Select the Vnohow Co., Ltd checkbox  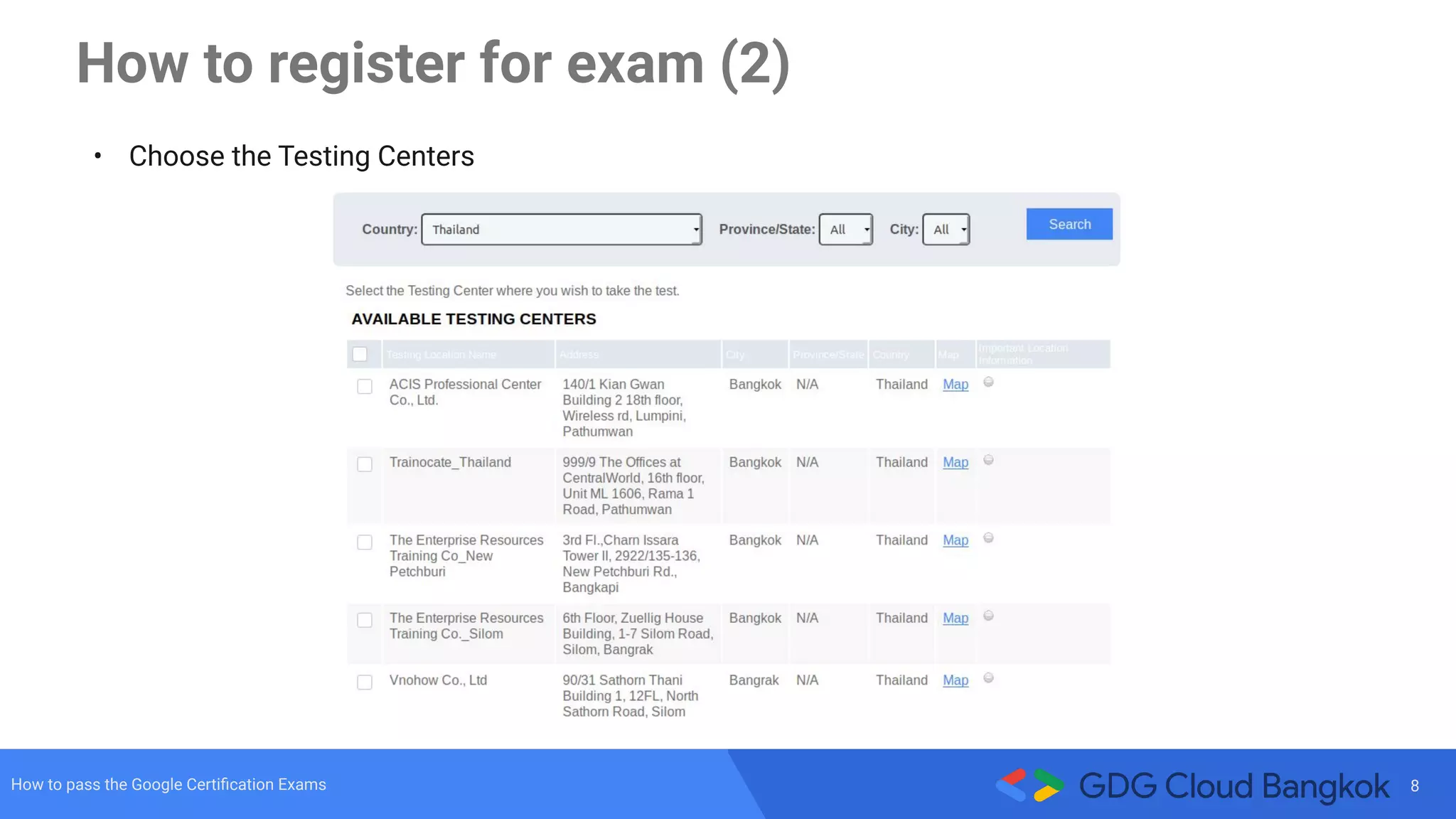[x=365, y=682]
